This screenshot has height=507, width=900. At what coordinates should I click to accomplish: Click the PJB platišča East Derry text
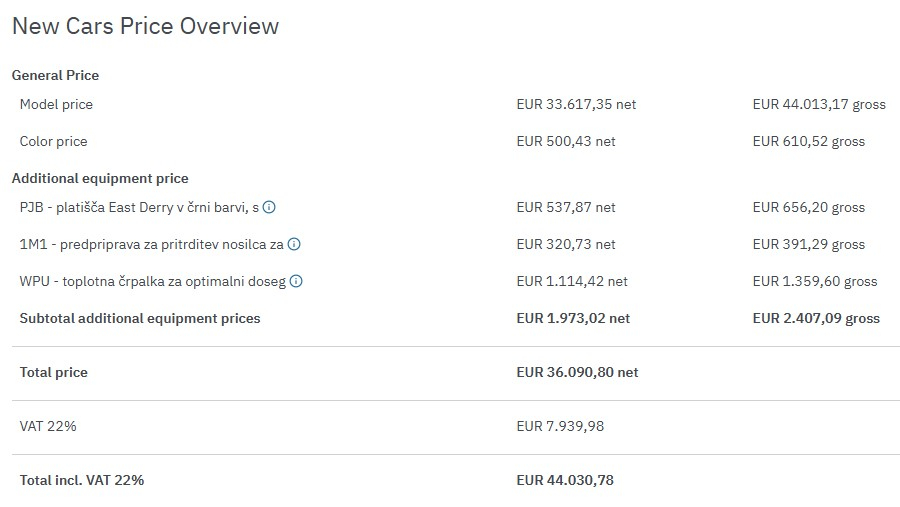(x=139, y=208)
